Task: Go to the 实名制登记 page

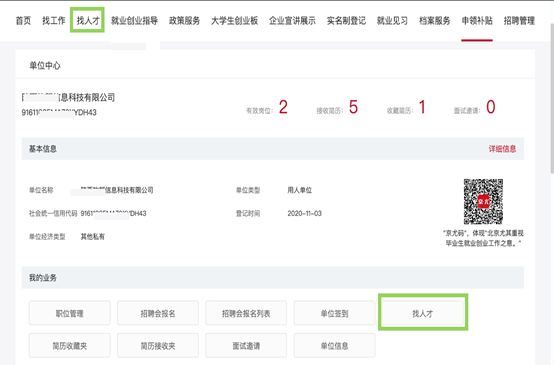Action: click(x=346, y=21)
